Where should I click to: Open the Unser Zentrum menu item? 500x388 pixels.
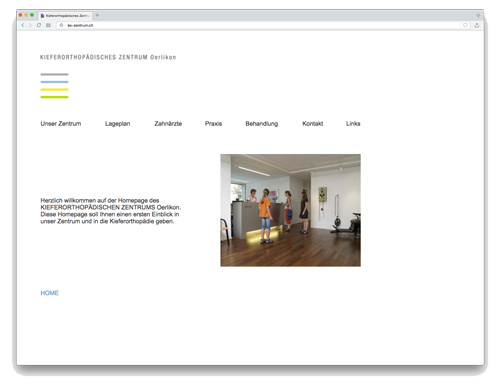tap(61, 124)
